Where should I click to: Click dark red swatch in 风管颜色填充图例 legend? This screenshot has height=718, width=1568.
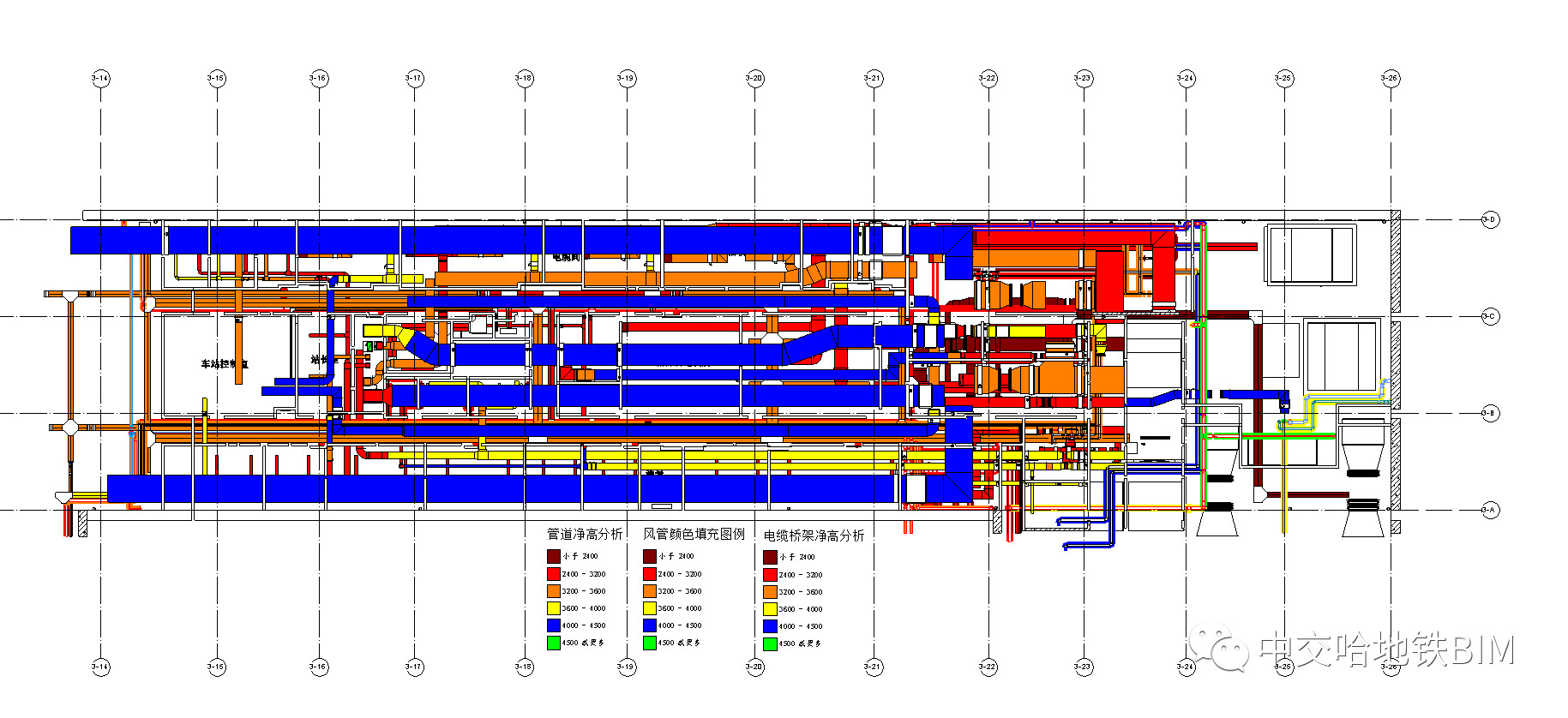(650, 557)
